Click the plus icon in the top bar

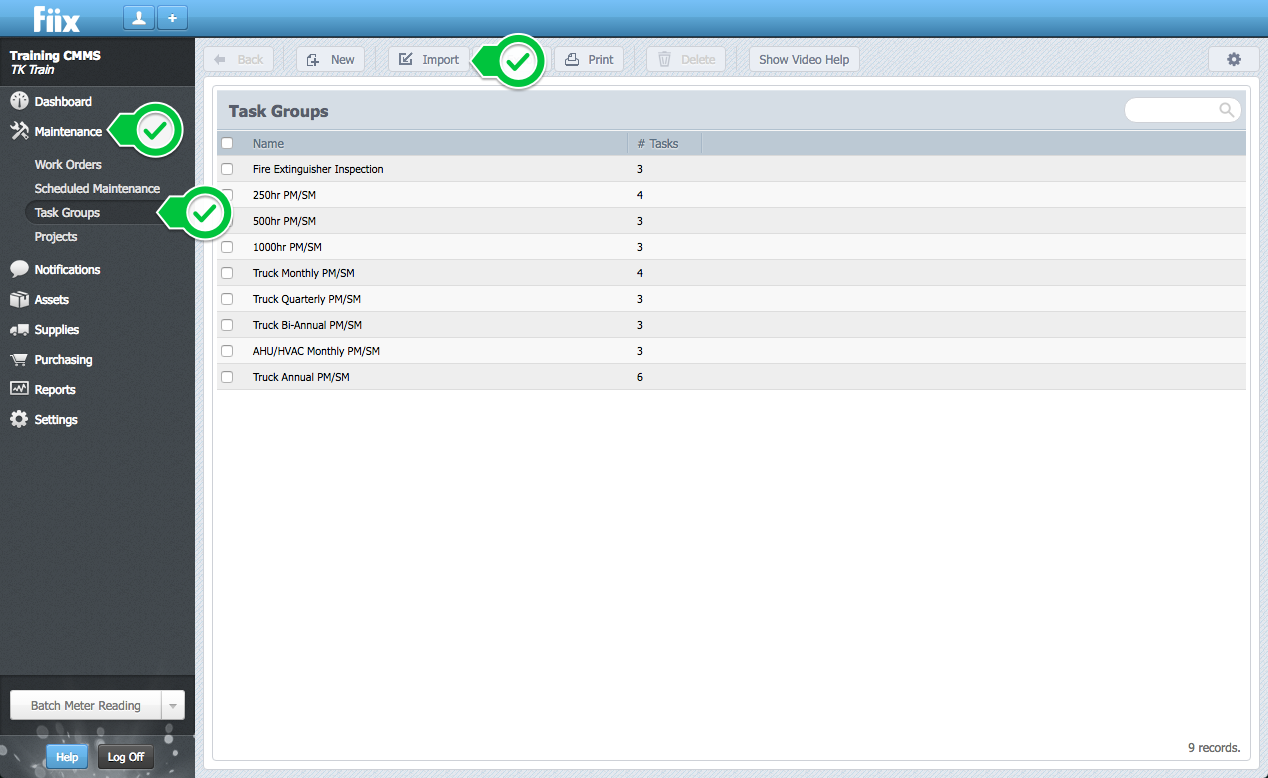[171, 18]
